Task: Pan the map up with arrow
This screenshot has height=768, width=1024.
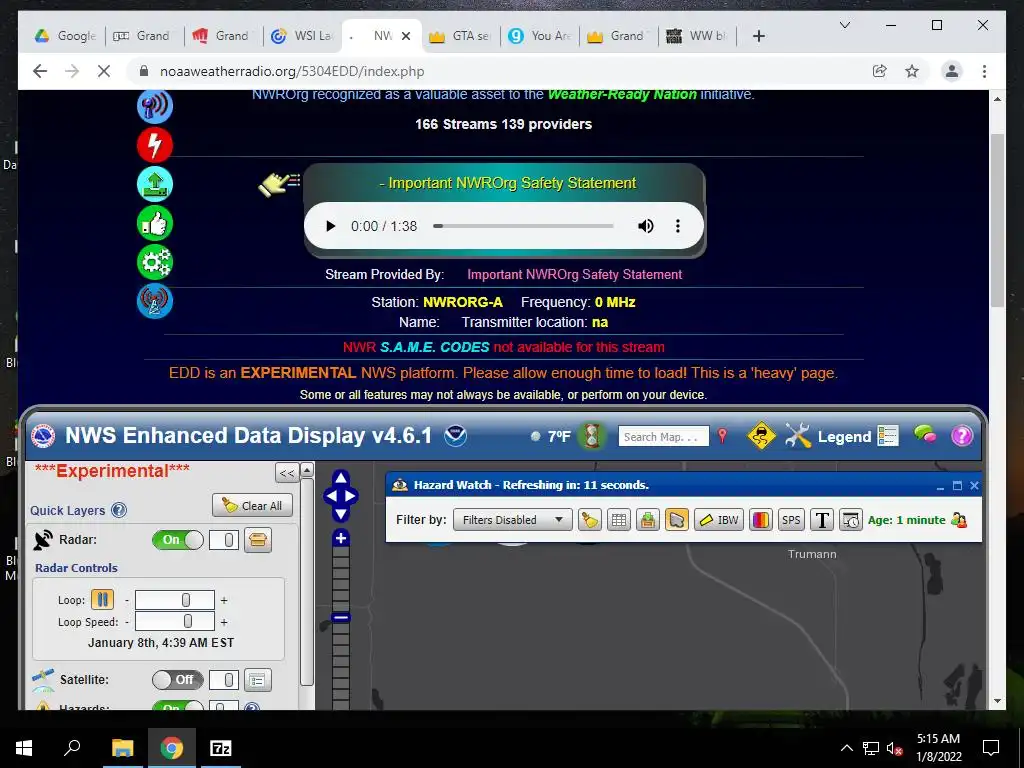Action: tap(341, 478)
